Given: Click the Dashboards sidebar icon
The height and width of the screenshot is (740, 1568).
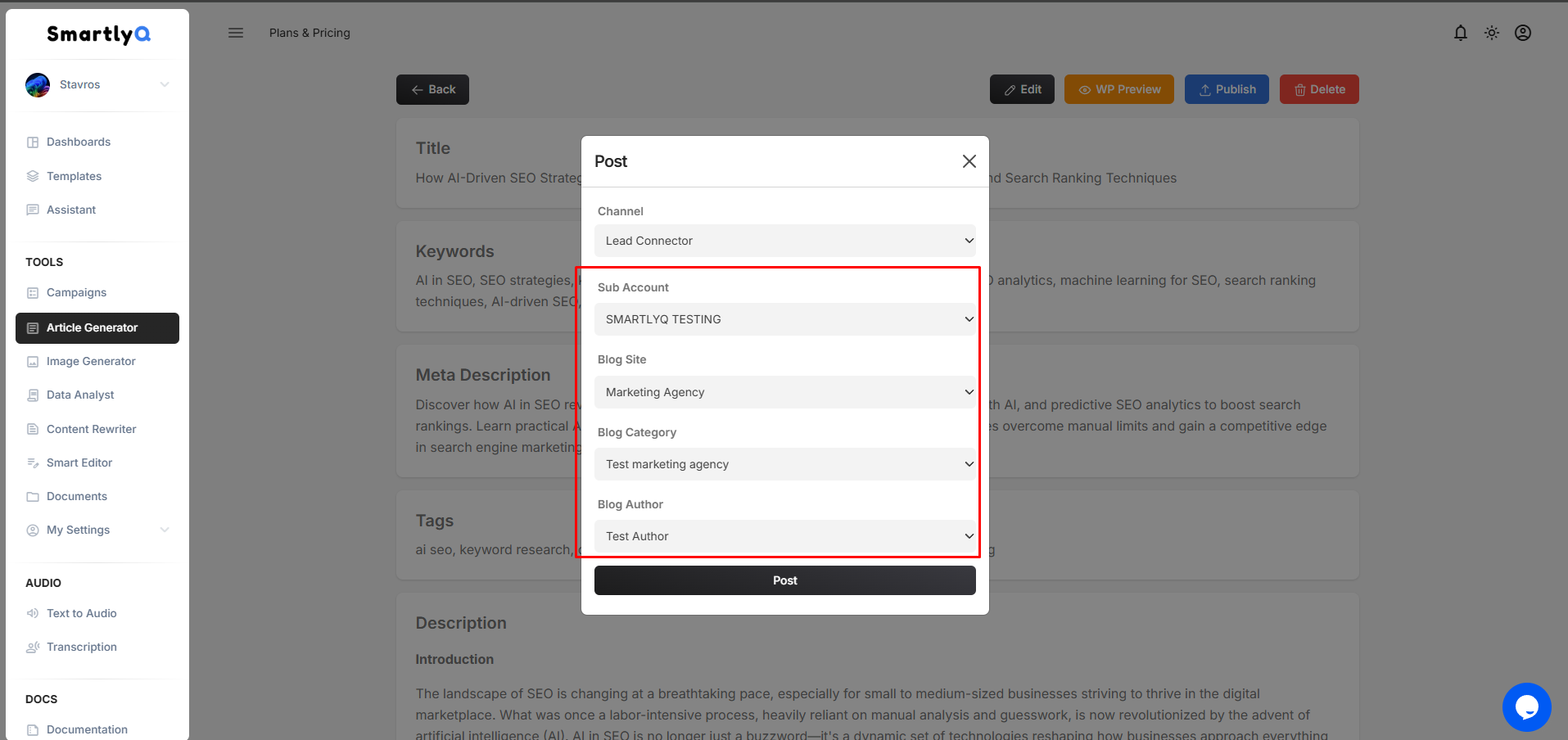Looking at the screenshot, I should point(33,142).
